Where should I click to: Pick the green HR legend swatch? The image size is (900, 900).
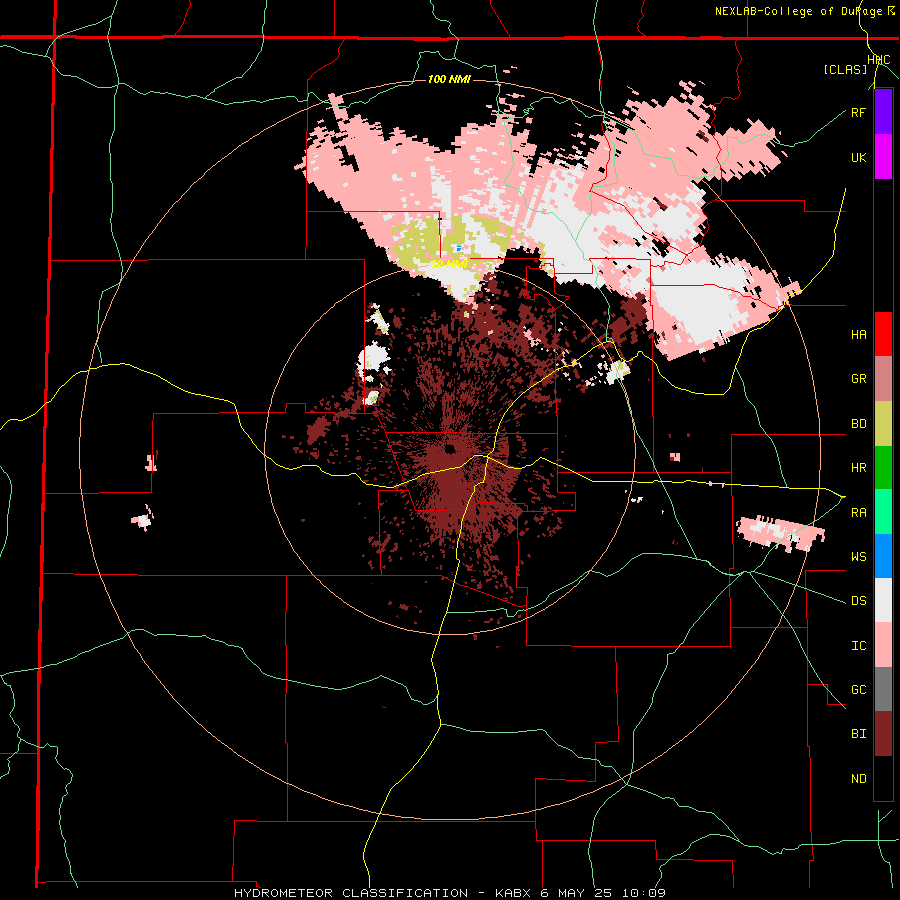883,468
